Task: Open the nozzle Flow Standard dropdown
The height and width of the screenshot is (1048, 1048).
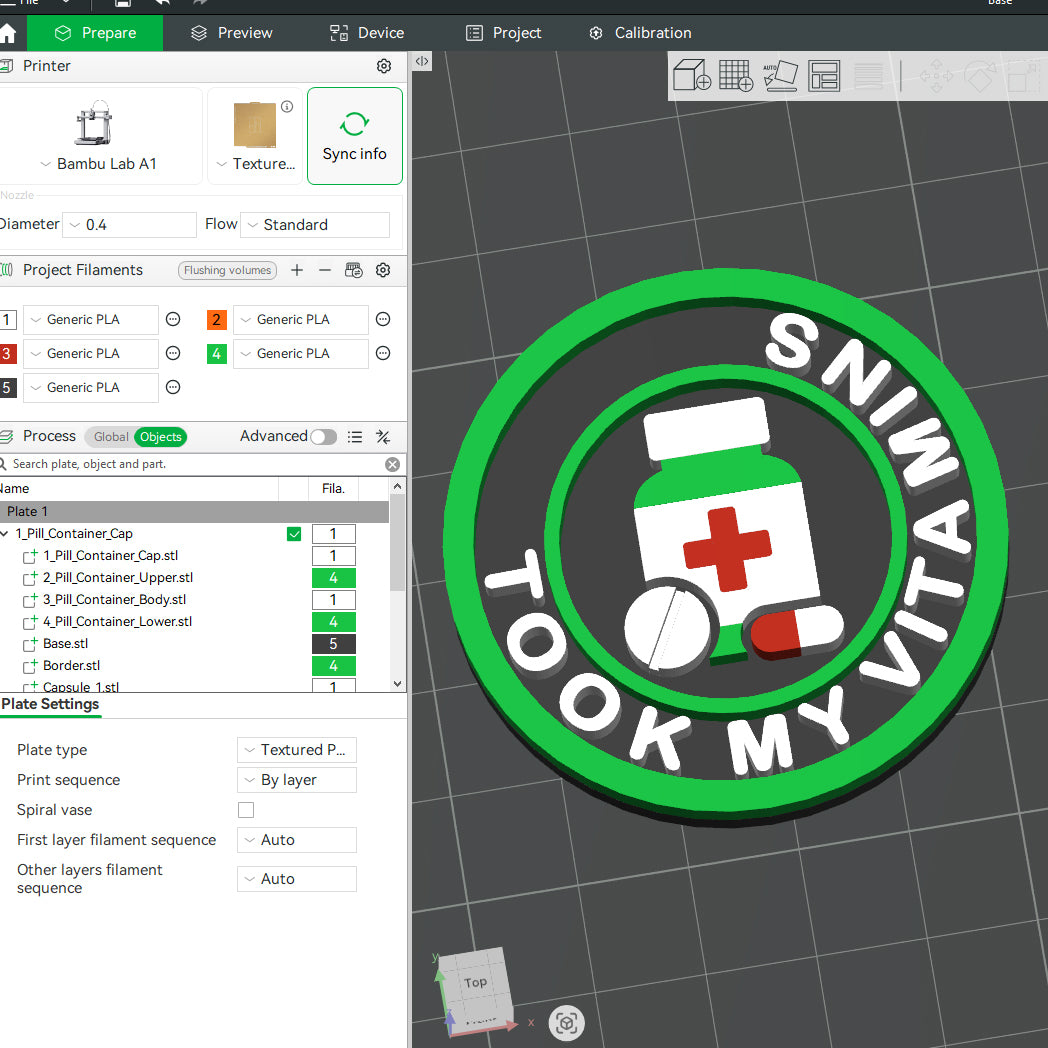Action: click(x=315, y=225)
